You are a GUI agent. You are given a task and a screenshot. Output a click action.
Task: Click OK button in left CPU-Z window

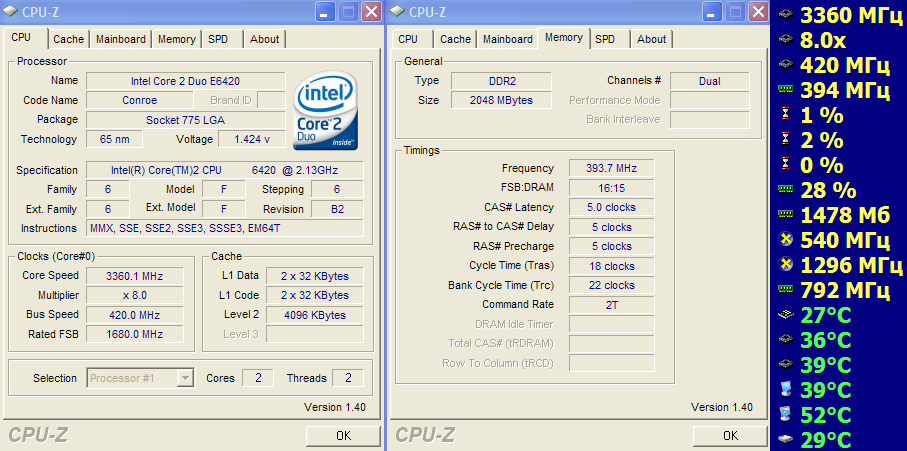pyautogui.click(x=343, y=436)
